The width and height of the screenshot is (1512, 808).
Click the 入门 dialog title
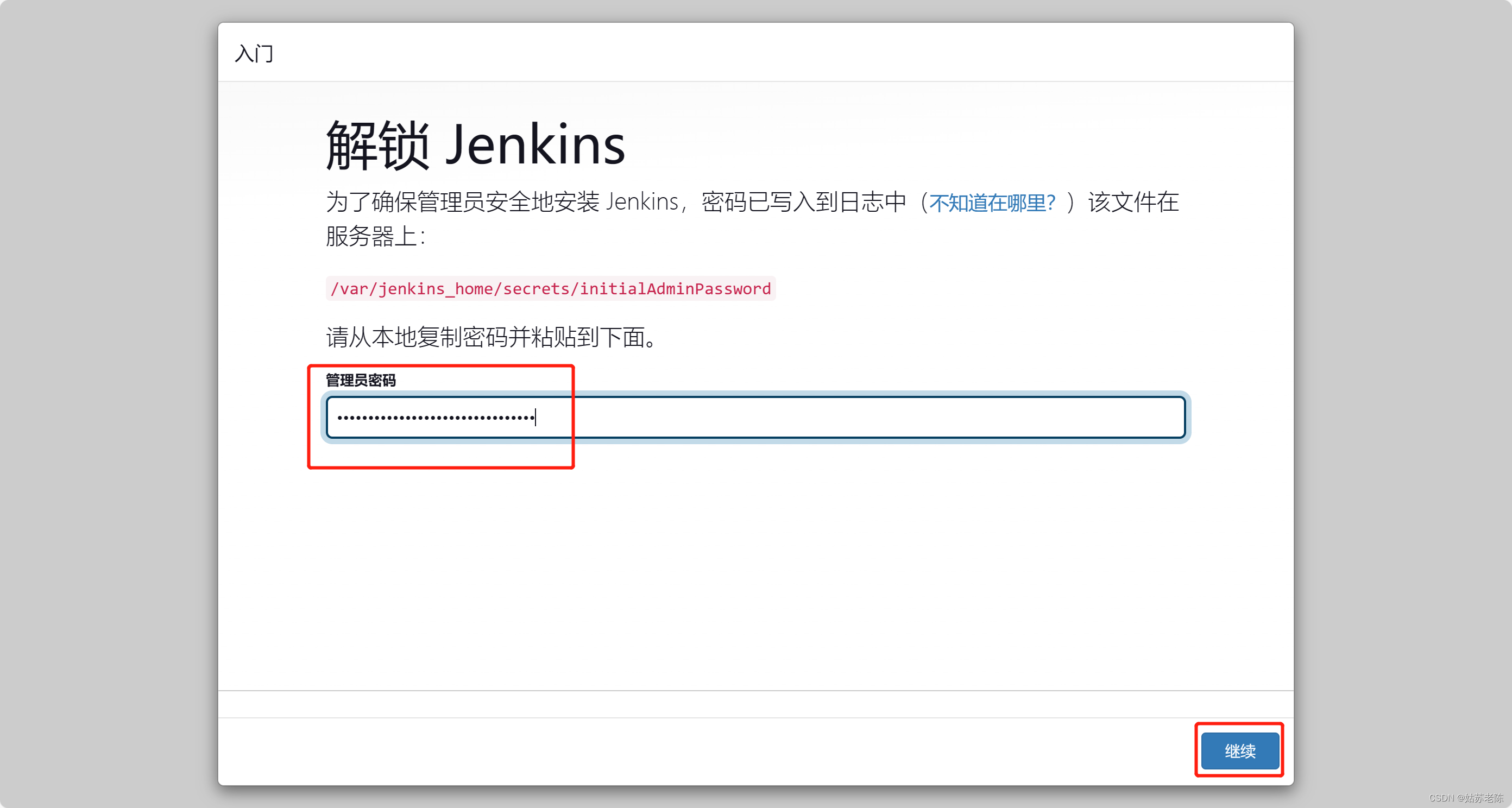[254, 53]
